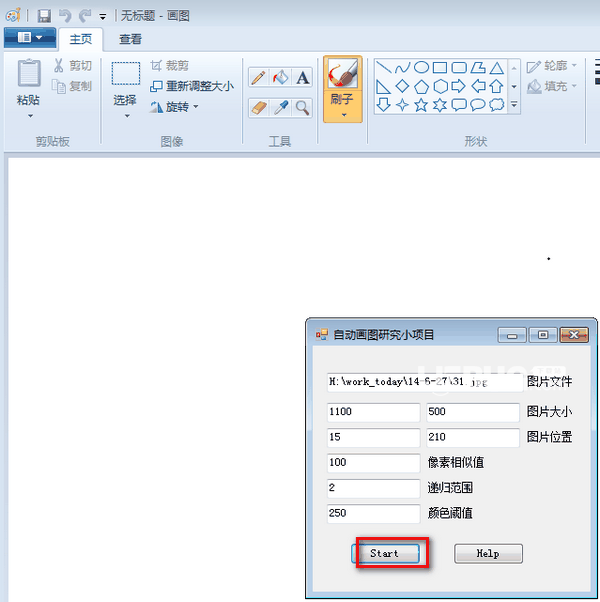This screenshot has width=600, height=602.
Task: Pick the Triangle shape
Action: click(497, 67)
